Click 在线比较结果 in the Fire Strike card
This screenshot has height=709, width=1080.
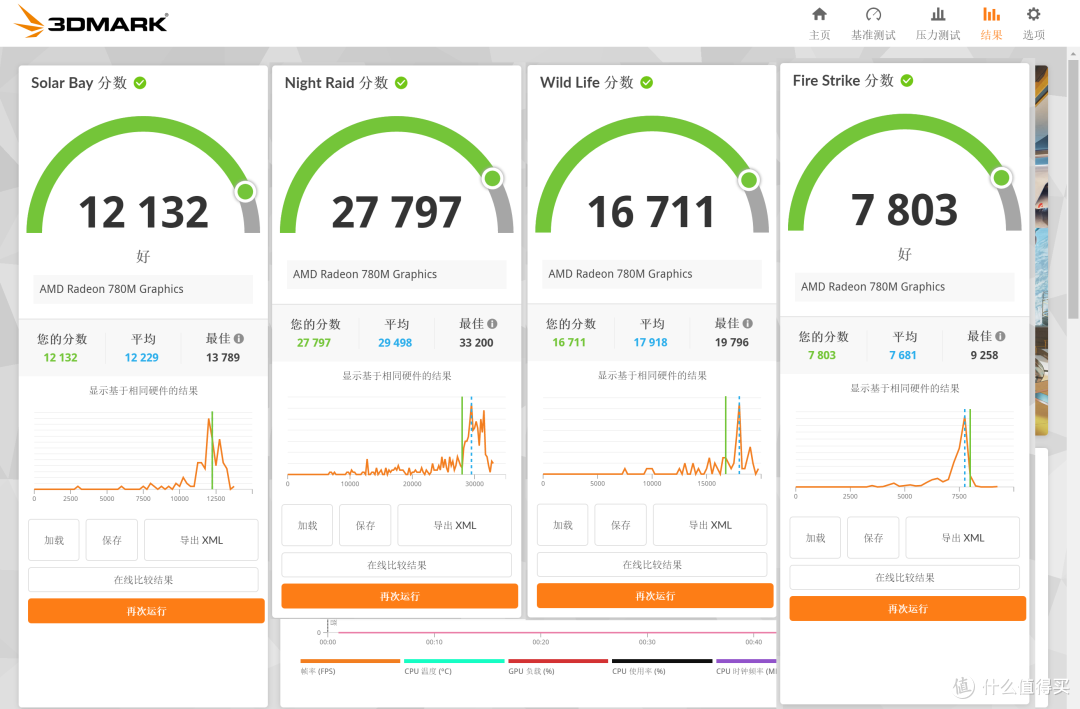tap(905, 577)
